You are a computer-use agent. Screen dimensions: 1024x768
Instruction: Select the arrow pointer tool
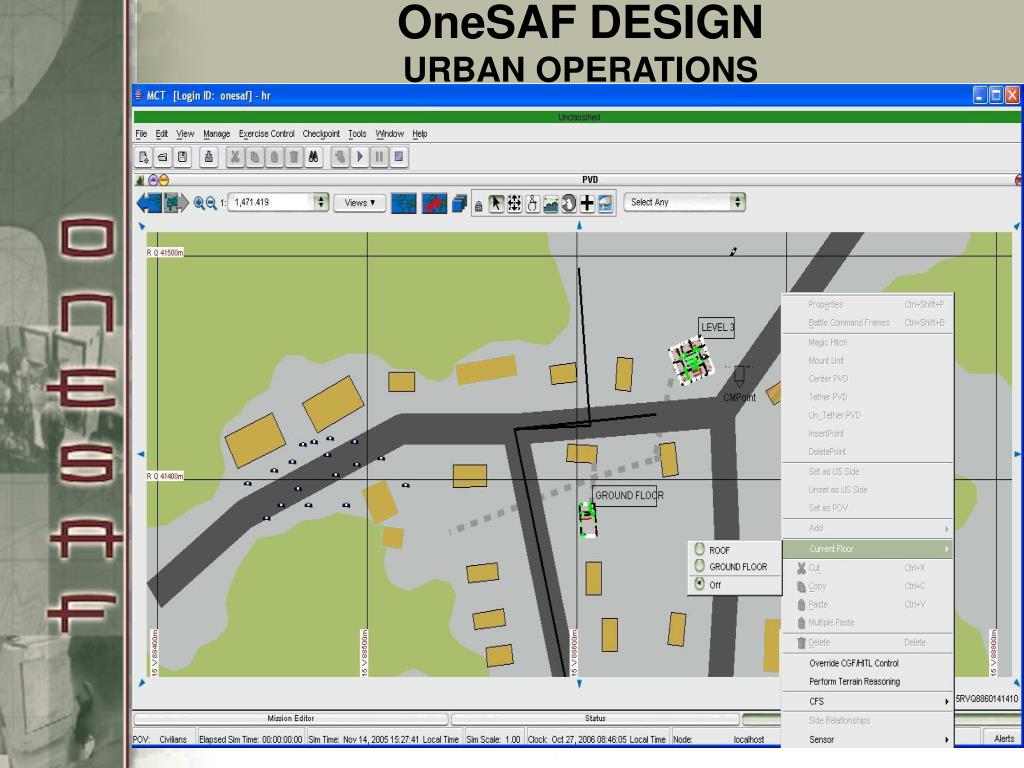(496, 203)
